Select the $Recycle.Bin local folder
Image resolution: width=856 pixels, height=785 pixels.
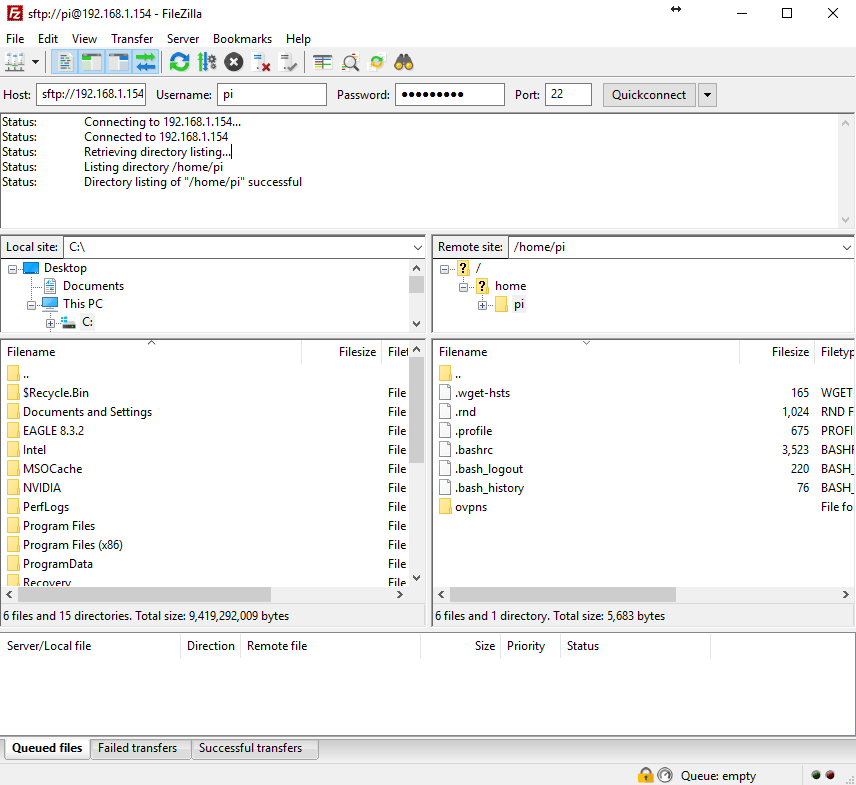[56, 393]
